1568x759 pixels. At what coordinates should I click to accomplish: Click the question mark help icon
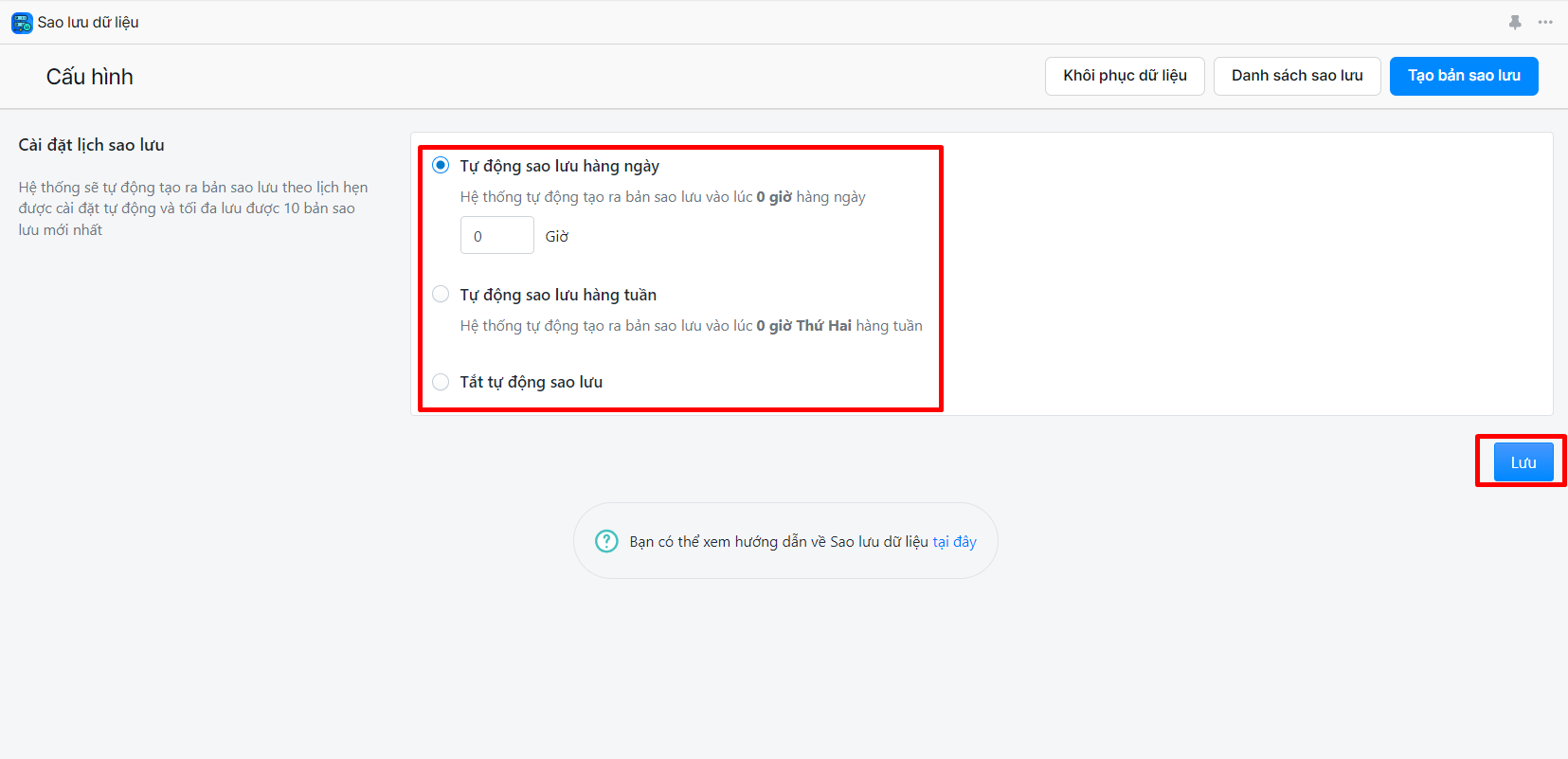coord(606,541)
